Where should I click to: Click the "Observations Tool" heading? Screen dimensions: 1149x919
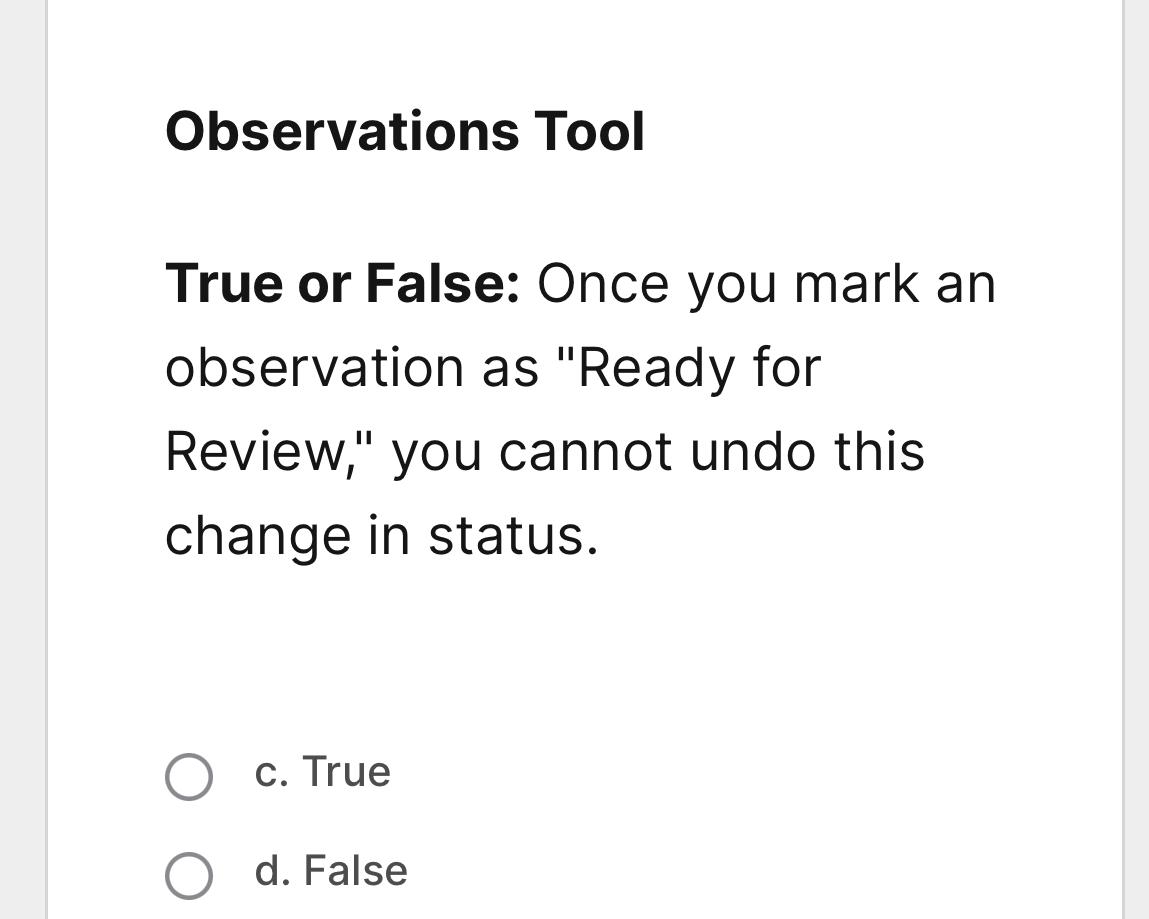click(406, 129)
